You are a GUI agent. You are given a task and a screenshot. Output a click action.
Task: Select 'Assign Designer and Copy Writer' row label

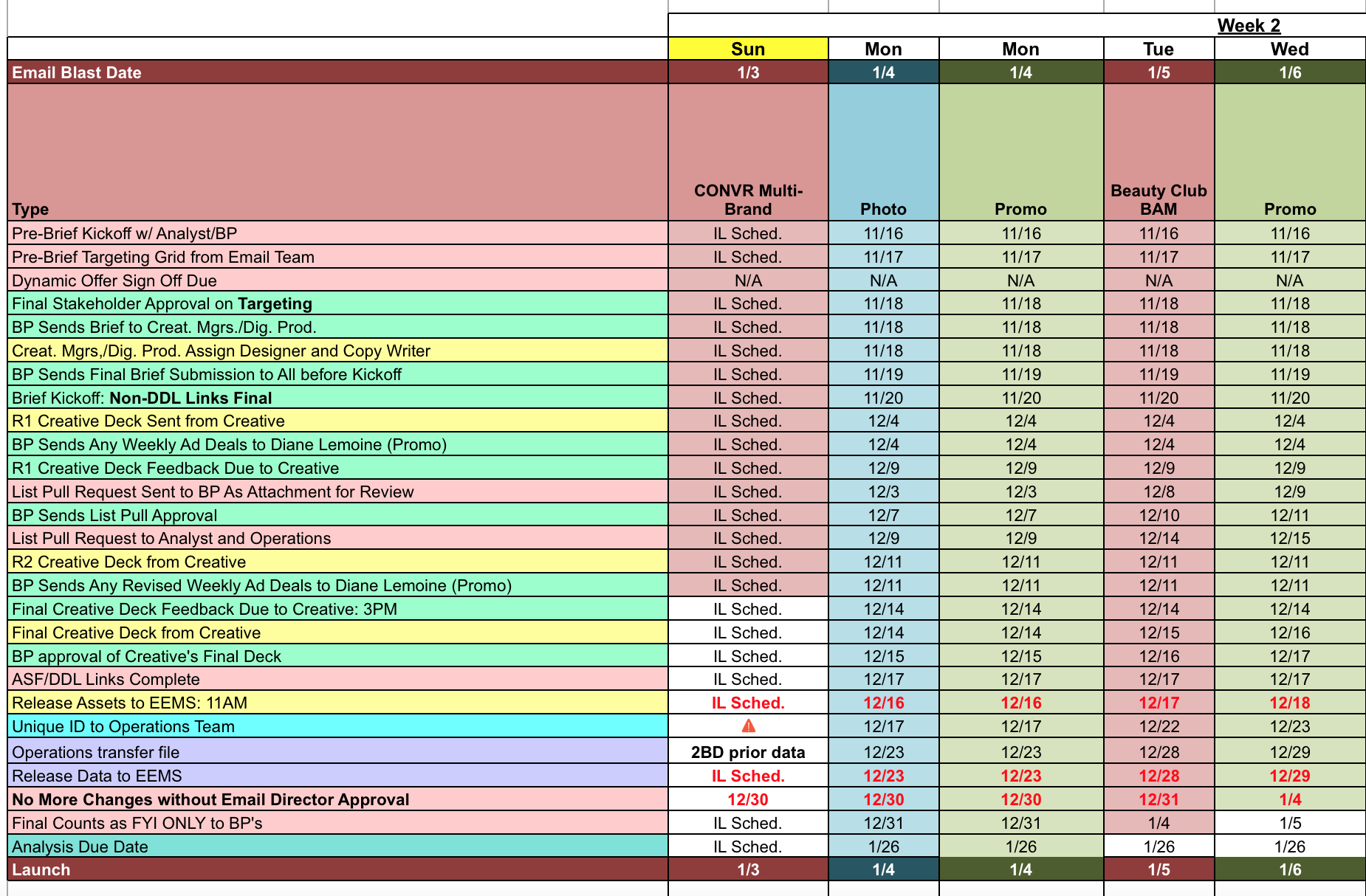coord(337,351)
